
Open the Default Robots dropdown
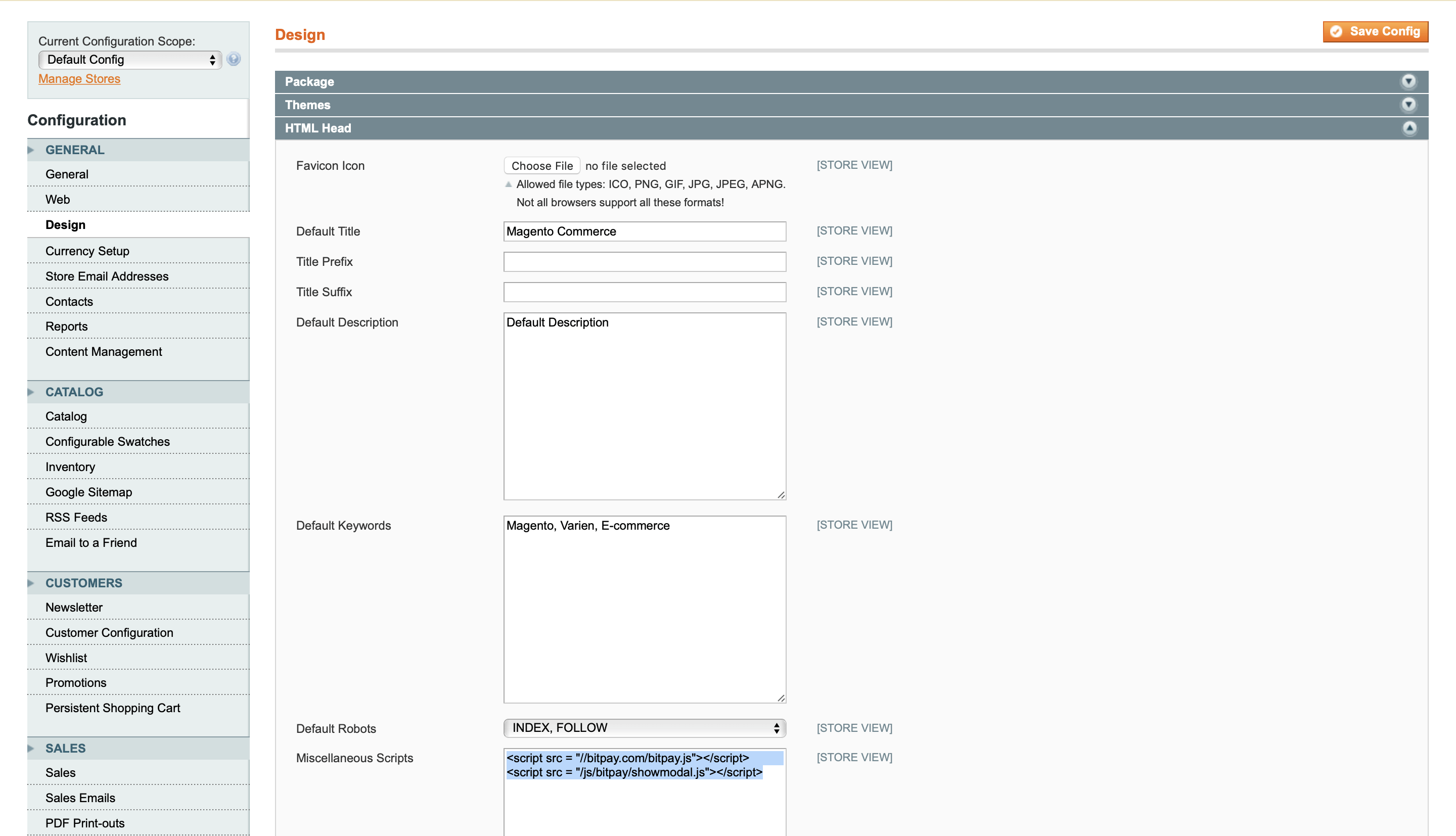[x=644, y=728]
